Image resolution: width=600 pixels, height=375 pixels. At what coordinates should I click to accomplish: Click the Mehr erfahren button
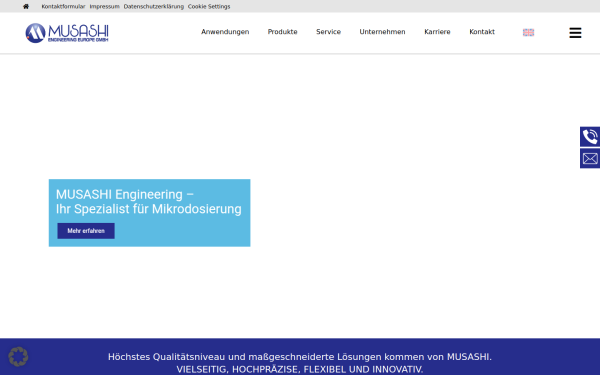point(86,231)
